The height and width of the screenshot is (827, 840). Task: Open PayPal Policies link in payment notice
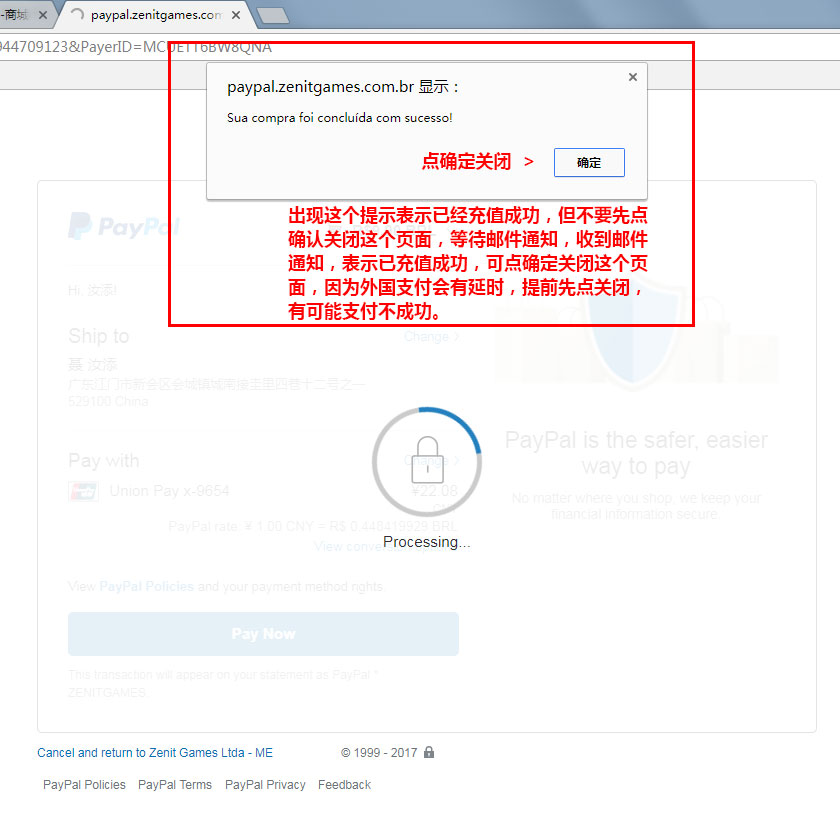pos(146,587)
